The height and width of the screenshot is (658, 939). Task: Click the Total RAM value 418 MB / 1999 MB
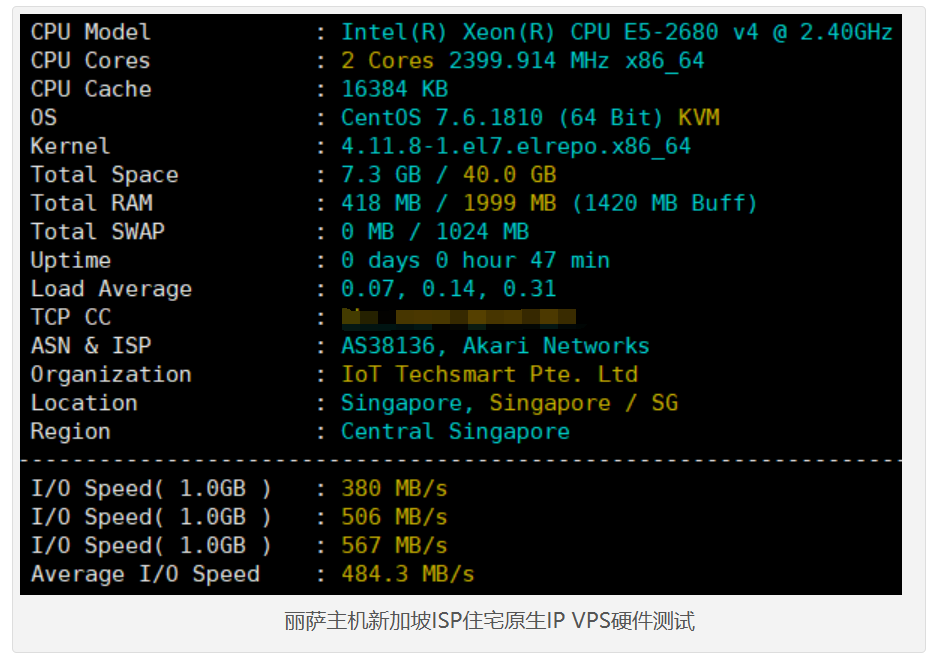coord(449,204)
